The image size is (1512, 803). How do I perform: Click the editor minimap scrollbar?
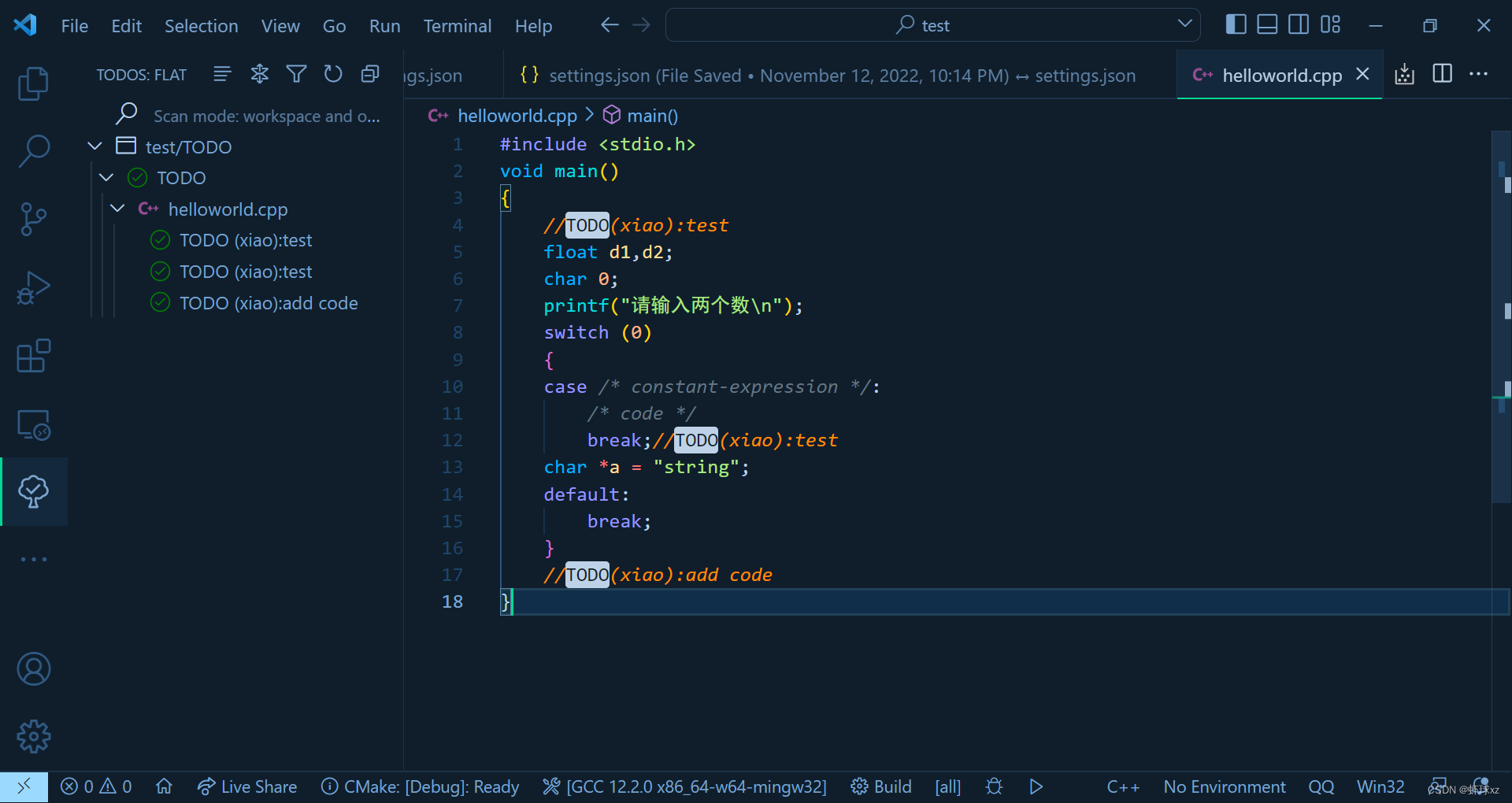point(1502,315)
